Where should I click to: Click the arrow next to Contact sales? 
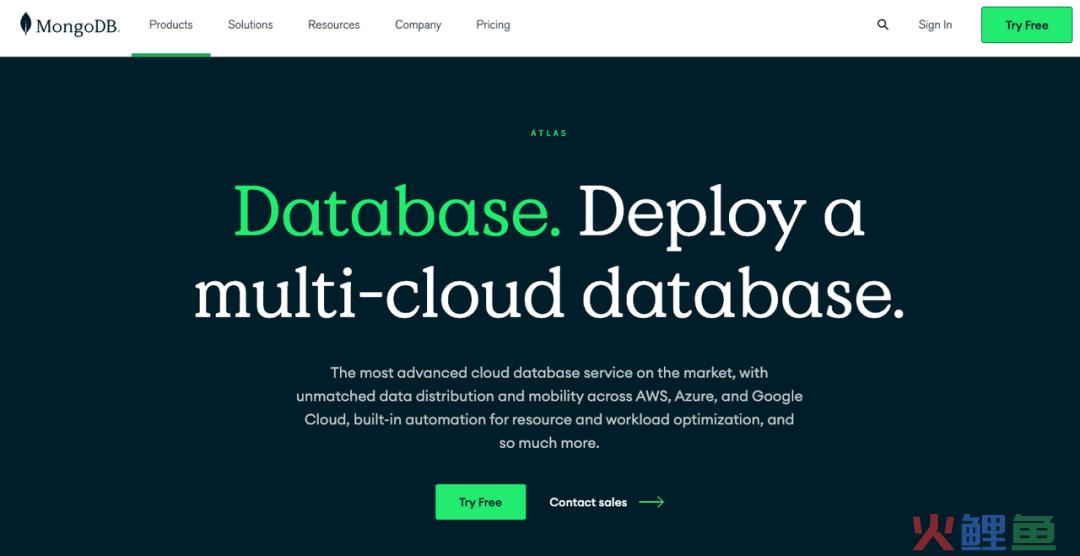click(652, 502)
